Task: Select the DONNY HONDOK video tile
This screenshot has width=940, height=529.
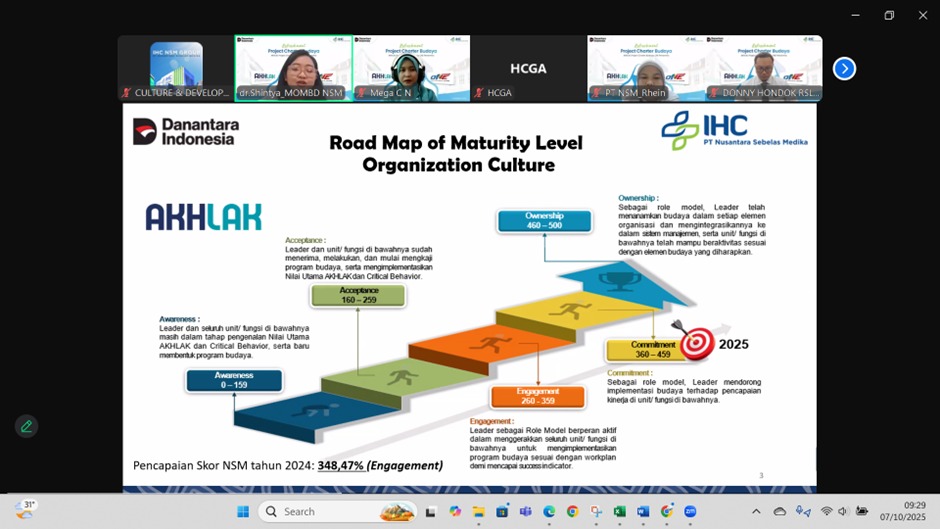Action: point(763,69)
